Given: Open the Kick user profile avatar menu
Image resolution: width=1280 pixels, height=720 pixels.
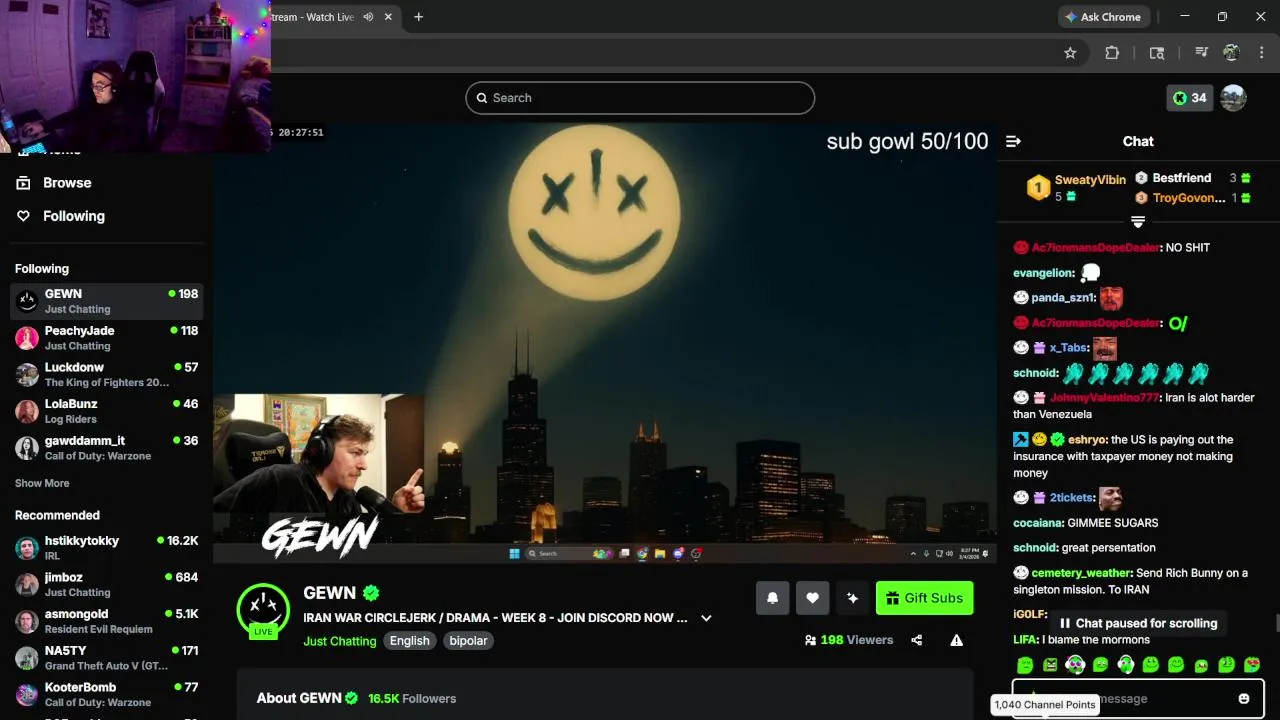Looking at the screenshot, I should 1233,98.
